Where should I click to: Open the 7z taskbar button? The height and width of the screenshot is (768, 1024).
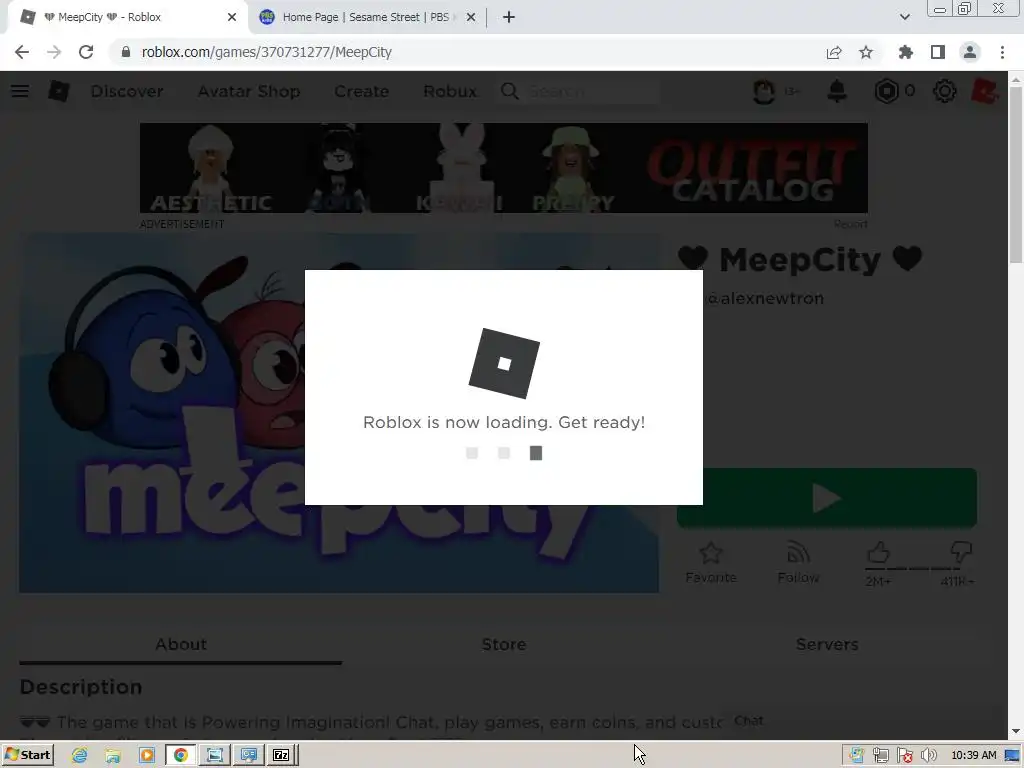click(x=281, y=756)
